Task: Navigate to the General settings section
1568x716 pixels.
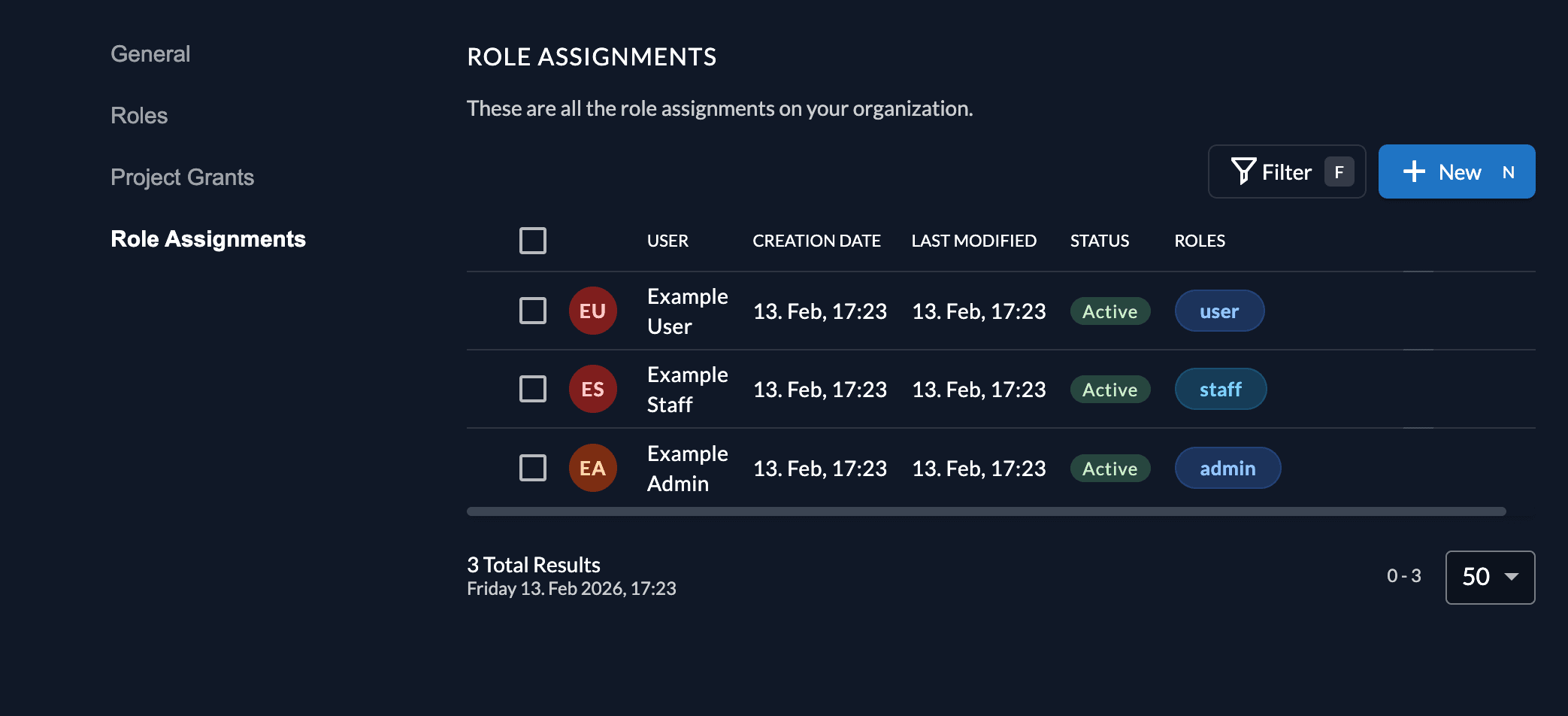Action: tap(150, 53)
